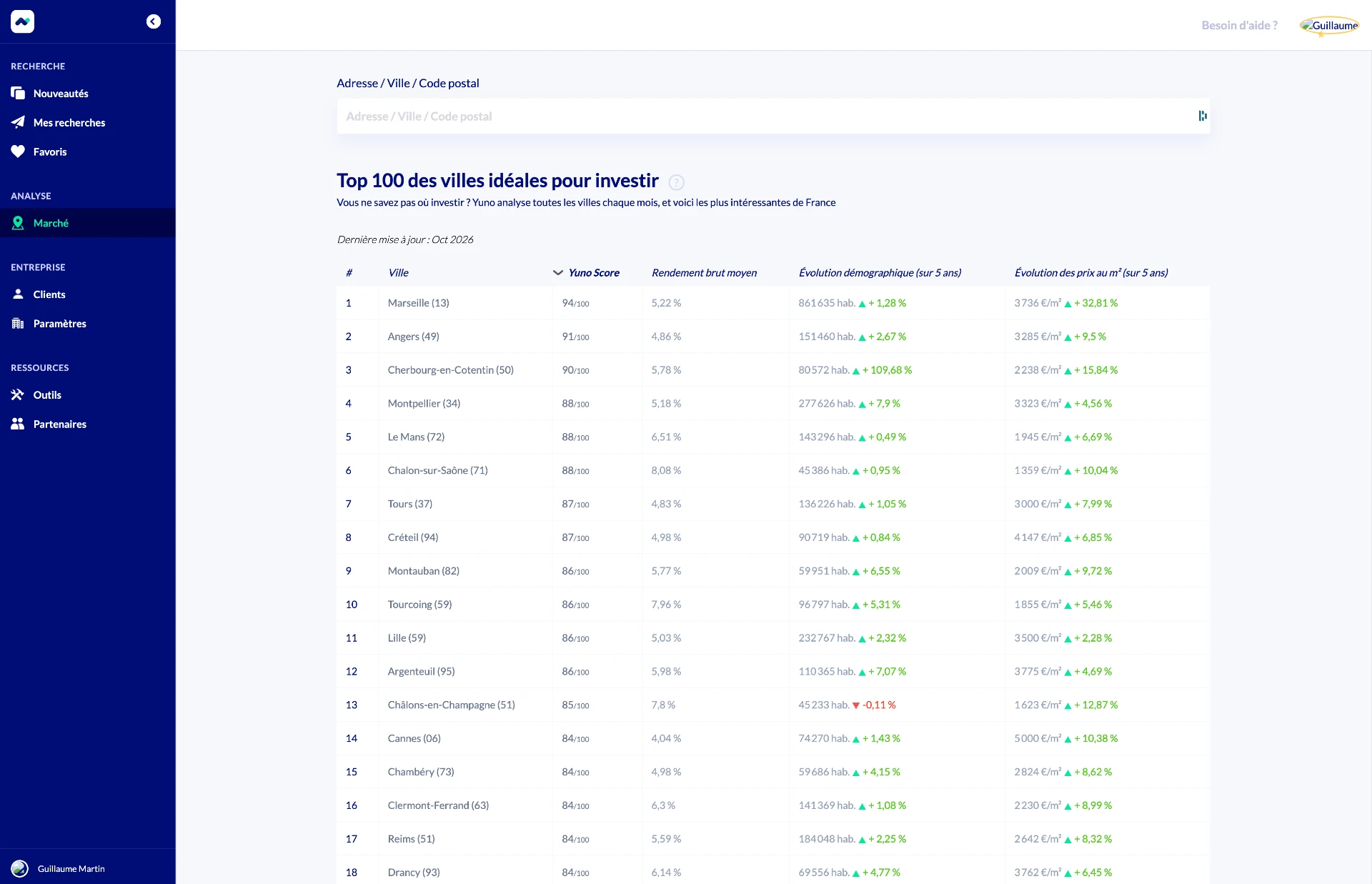This screenshot has height=884, width=1372.
Task: Select Cannes (06) row
Action: (773, 738)
